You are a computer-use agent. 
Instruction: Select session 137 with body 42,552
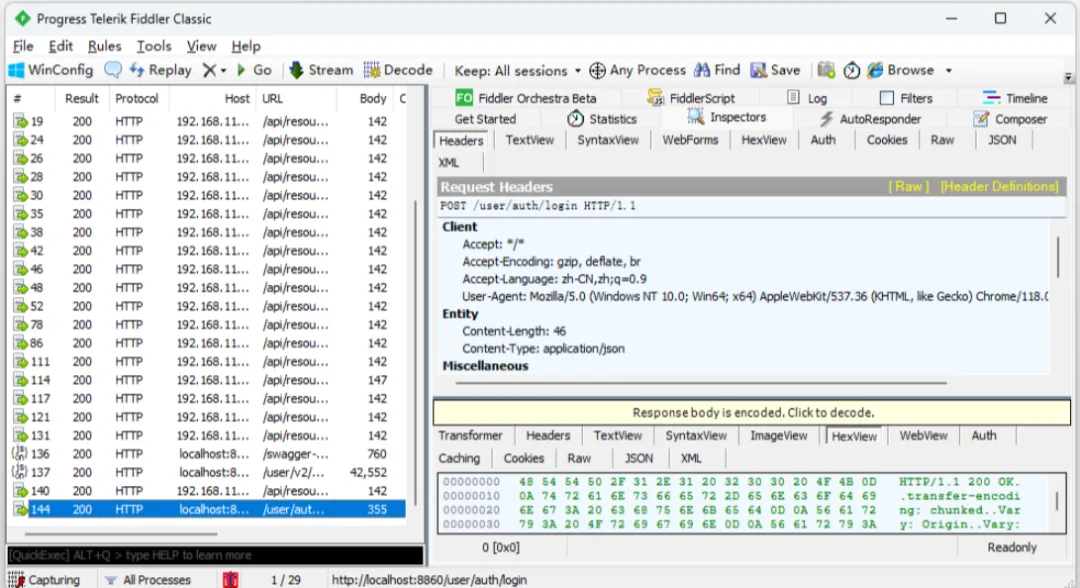coord(208,472)
